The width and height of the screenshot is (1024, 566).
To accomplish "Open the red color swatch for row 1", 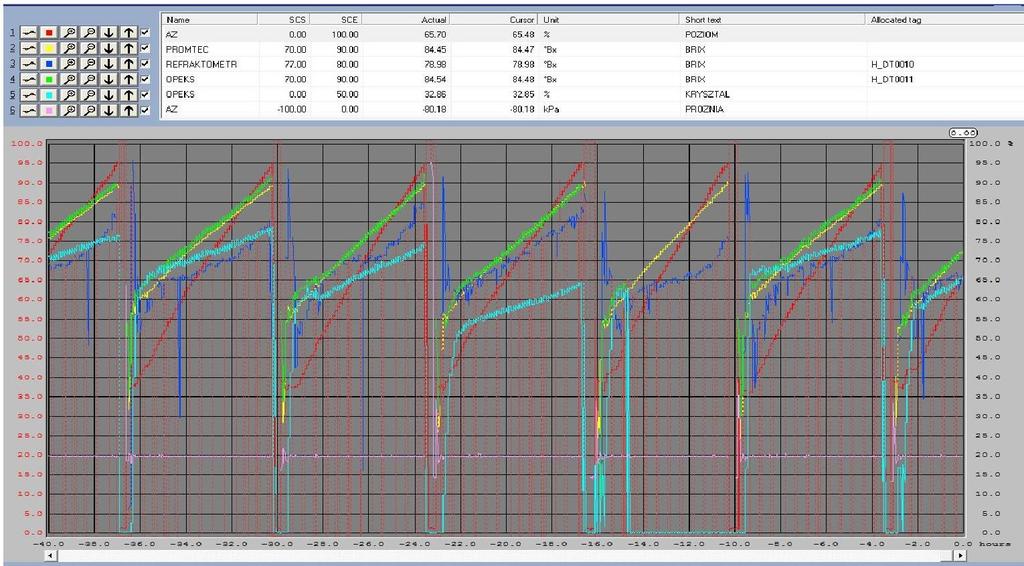I will tap(49, 32).
